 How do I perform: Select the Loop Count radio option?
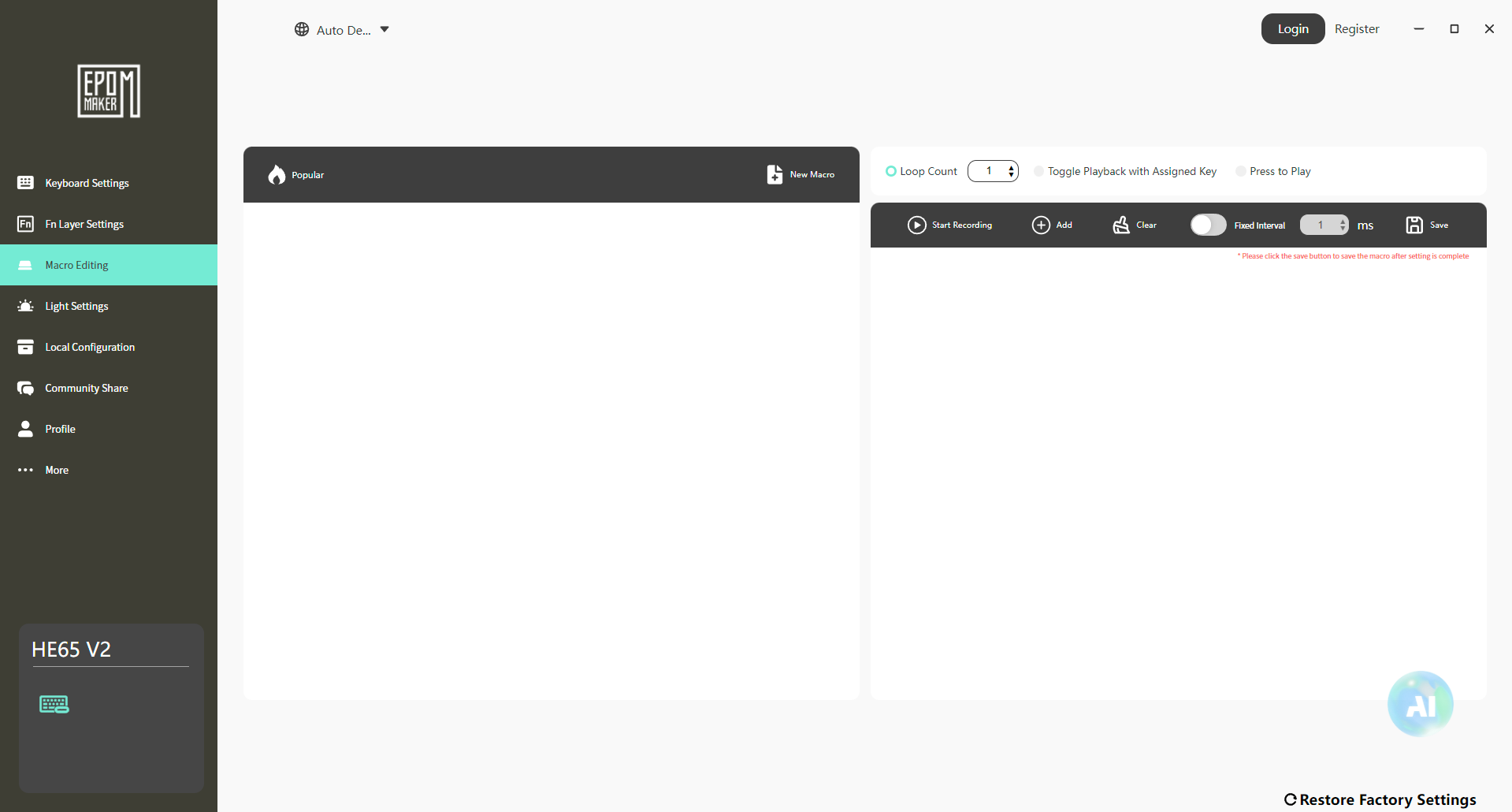(891, 171)
